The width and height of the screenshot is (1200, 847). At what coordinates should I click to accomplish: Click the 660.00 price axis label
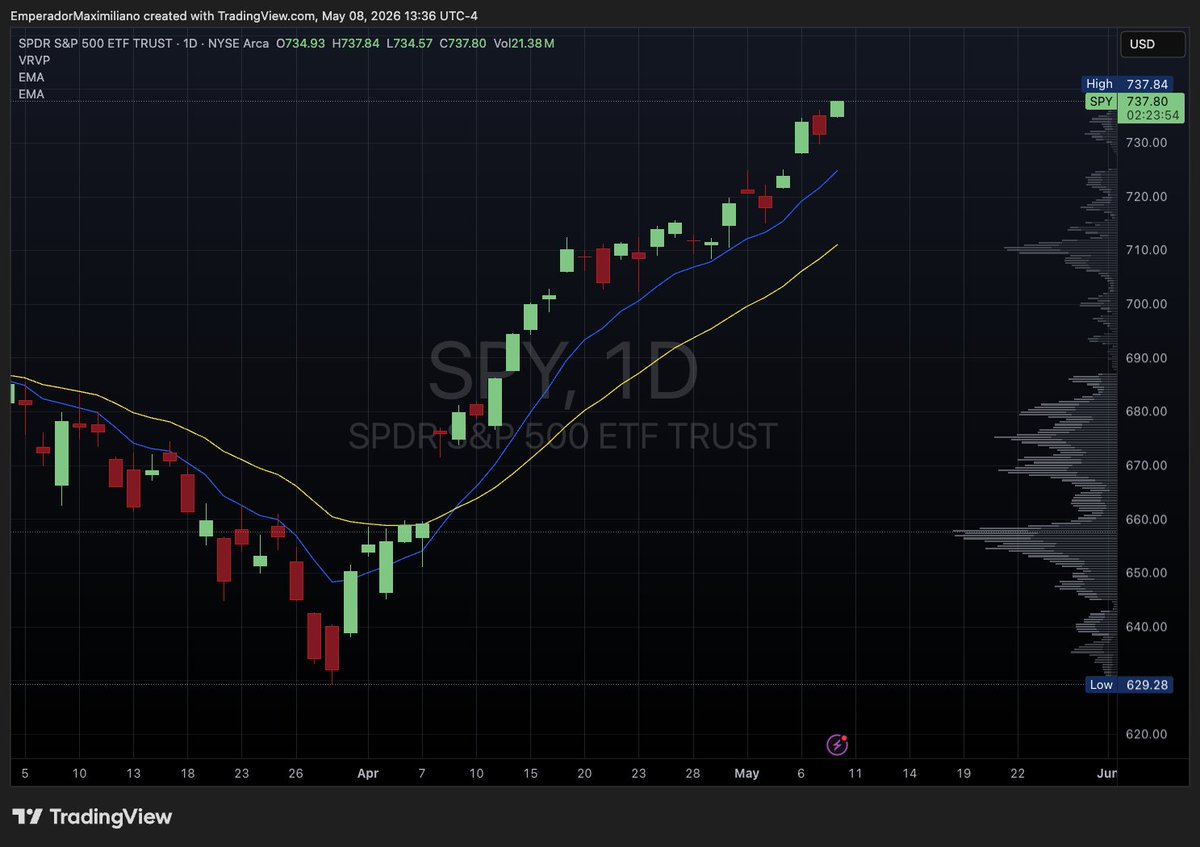1146,519
